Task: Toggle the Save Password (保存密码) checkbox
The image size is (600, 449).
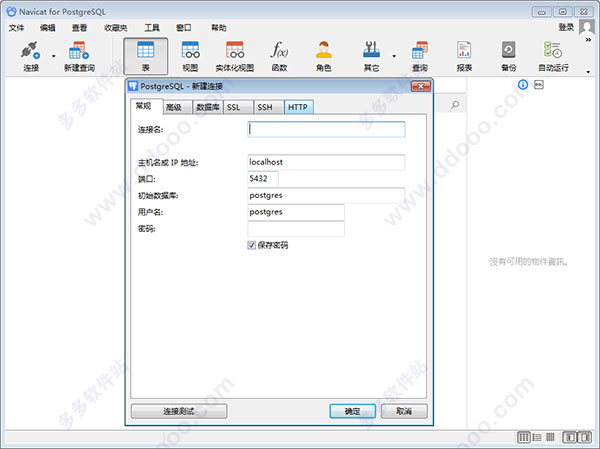Action: pyautogui.click(x=251, y=245)
